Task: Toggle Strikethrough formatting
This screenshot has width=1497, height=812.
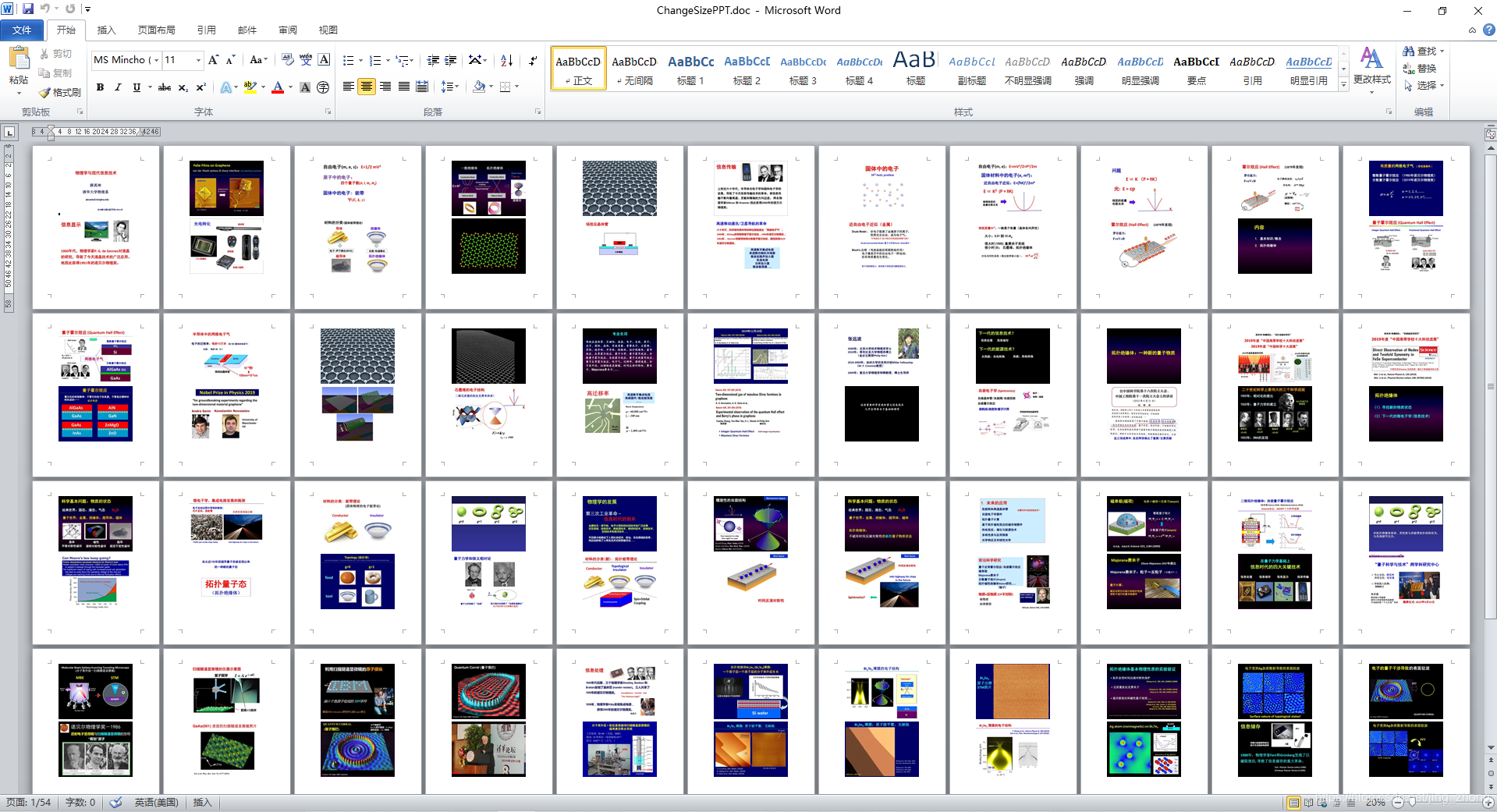Action: coord(164,87)
